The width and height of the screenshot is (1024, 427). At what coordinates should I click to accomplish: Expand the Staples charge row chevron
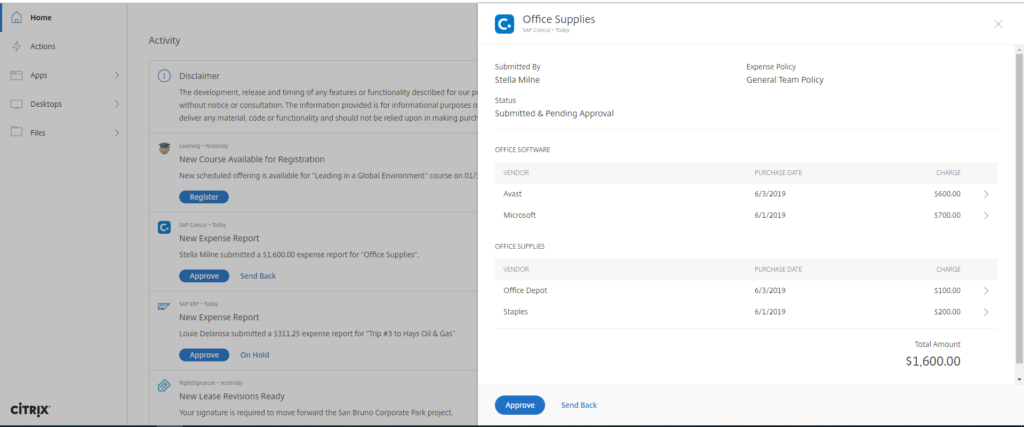986,312
